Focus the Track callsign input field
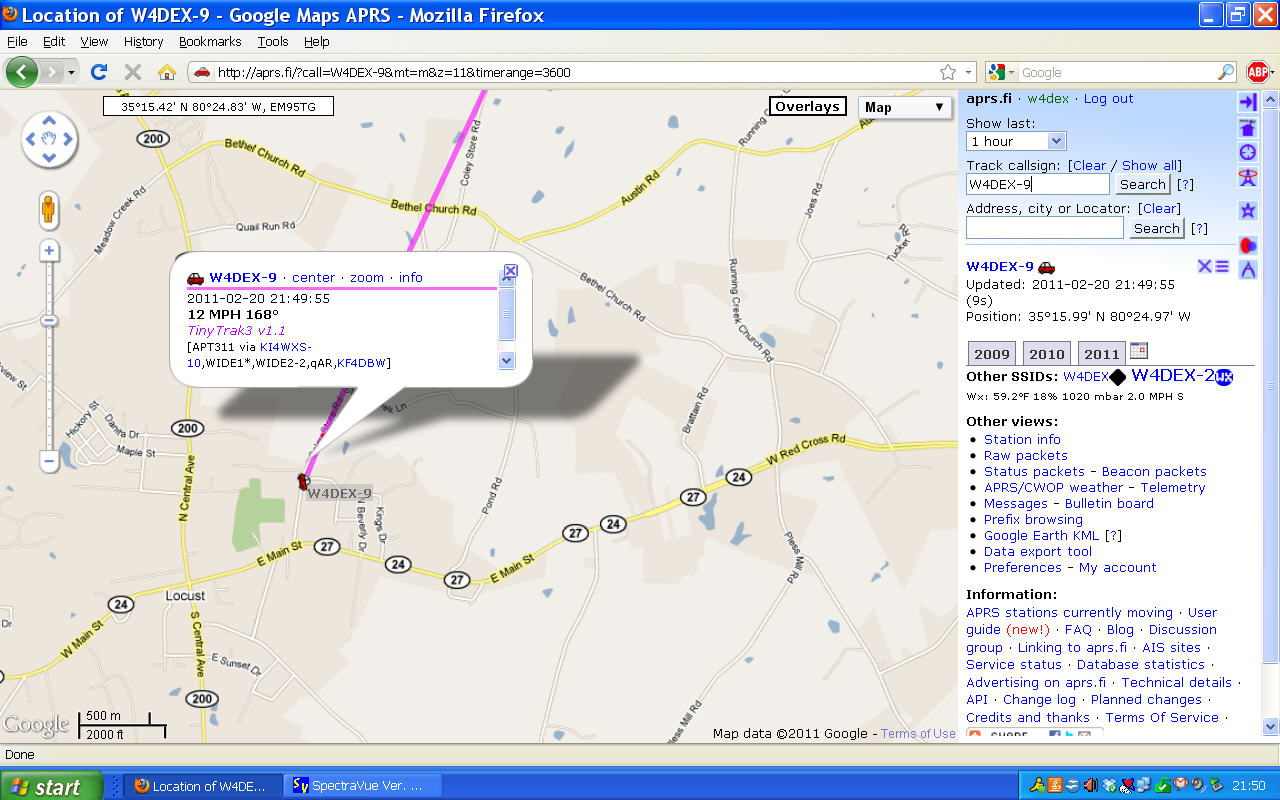This screenshot has width=1280, height=800. 1038,184
